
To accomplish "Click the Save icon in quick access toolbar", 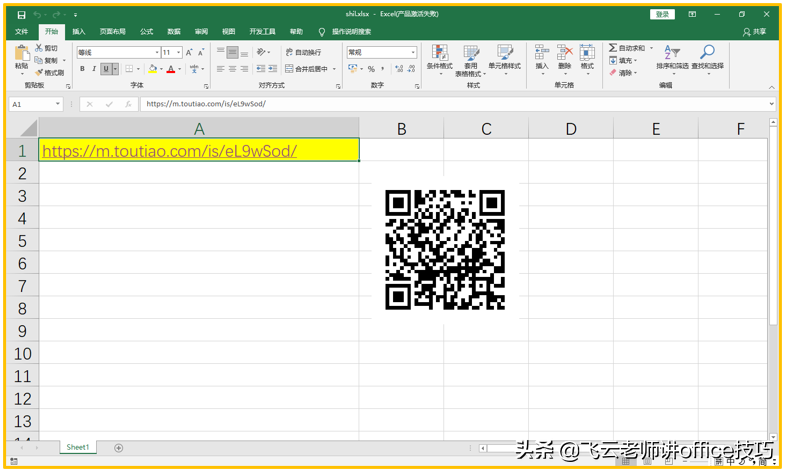I will point(21,15).
